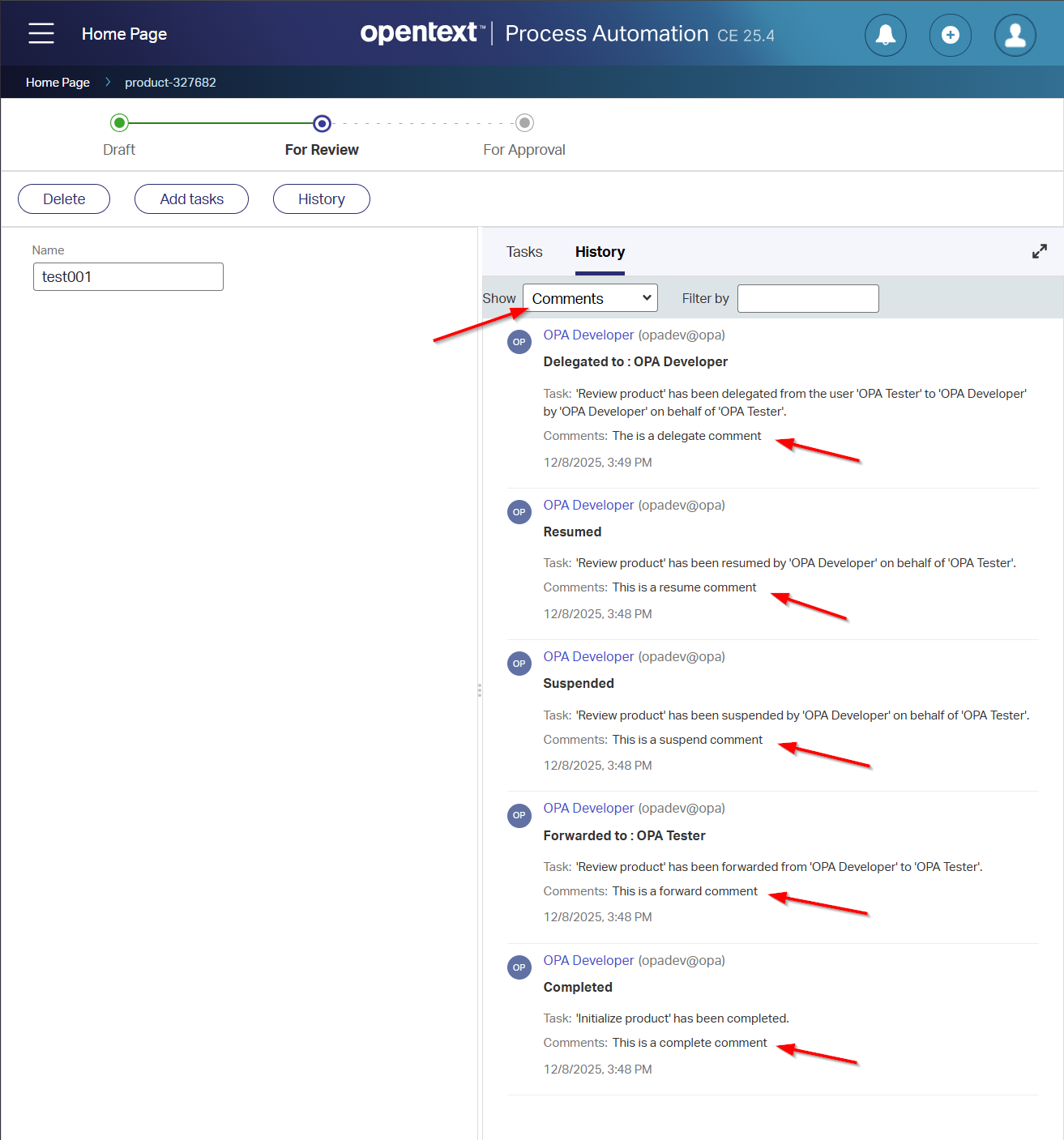Expand the History panel to full size

point(1039,251)
